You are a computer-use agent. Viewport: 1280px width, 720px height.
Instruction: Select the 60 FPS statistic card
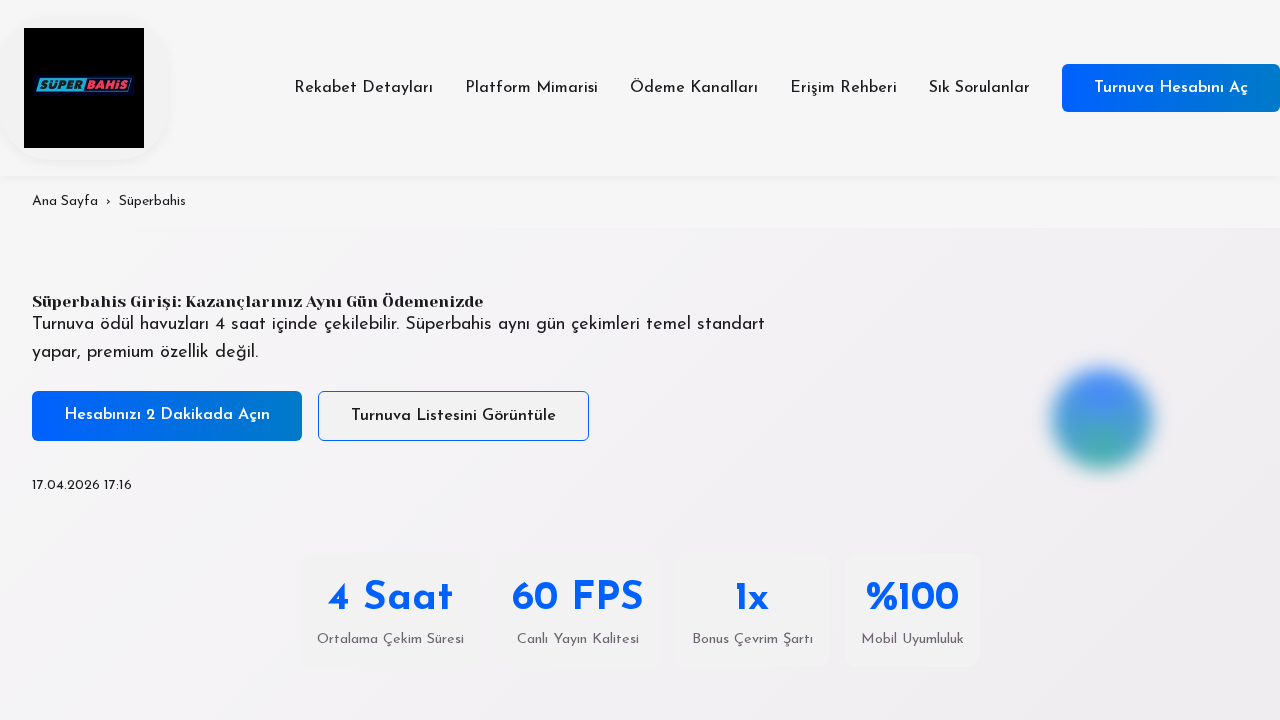(577, 610)
